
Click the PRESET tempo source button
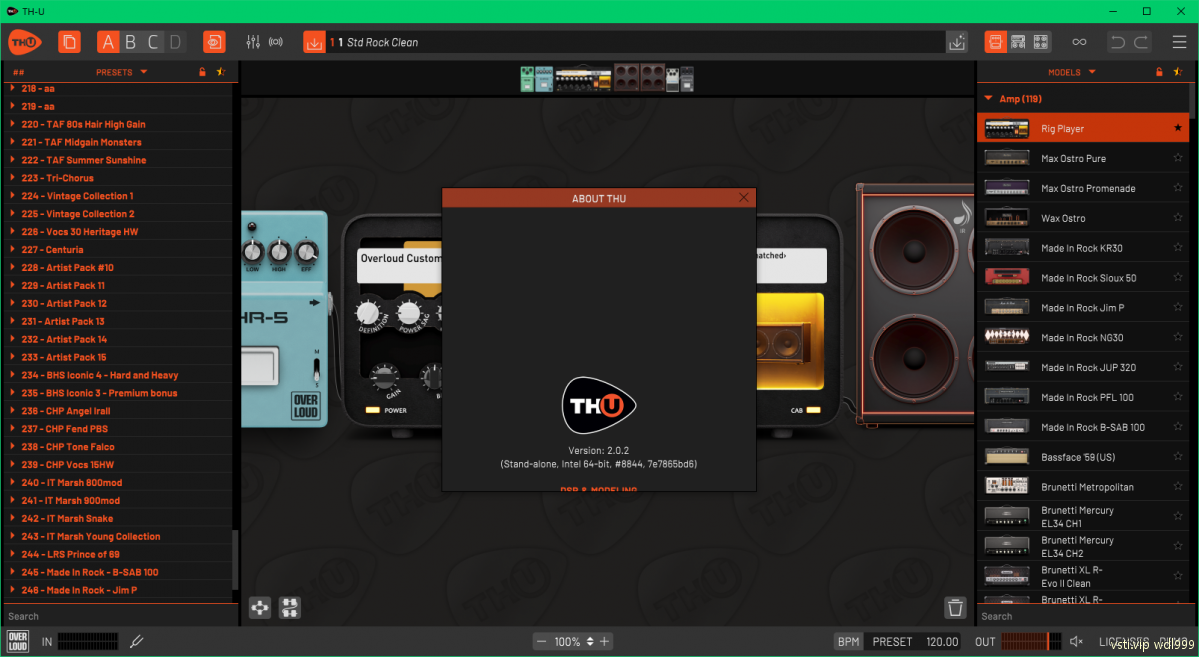pyautogui.click(x=892, y=642)
